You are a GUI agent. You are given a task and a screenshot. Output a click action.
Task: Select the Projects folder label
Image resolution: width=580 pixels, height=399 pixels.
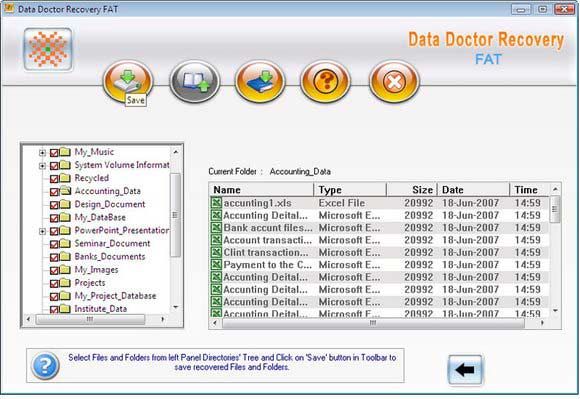coord(90,283)
